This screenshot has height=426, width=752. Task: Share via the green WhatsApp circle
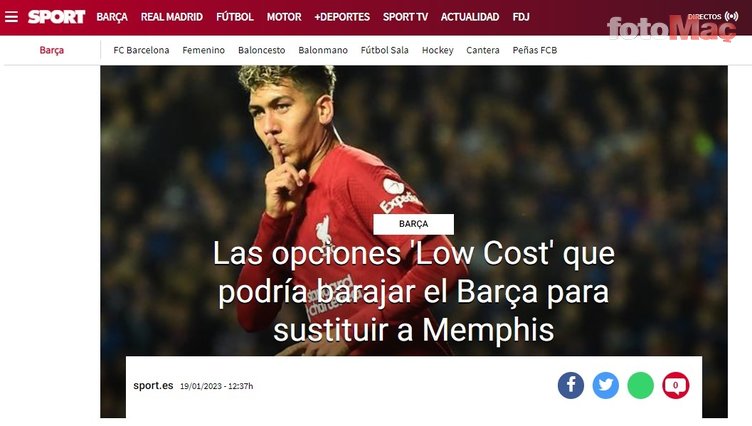641,385
